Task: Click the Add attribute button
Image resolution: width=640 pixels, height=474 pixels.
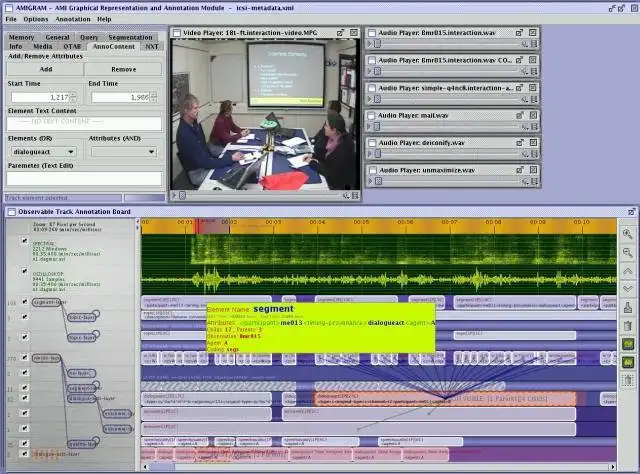Action: click(x=45, y=69)
